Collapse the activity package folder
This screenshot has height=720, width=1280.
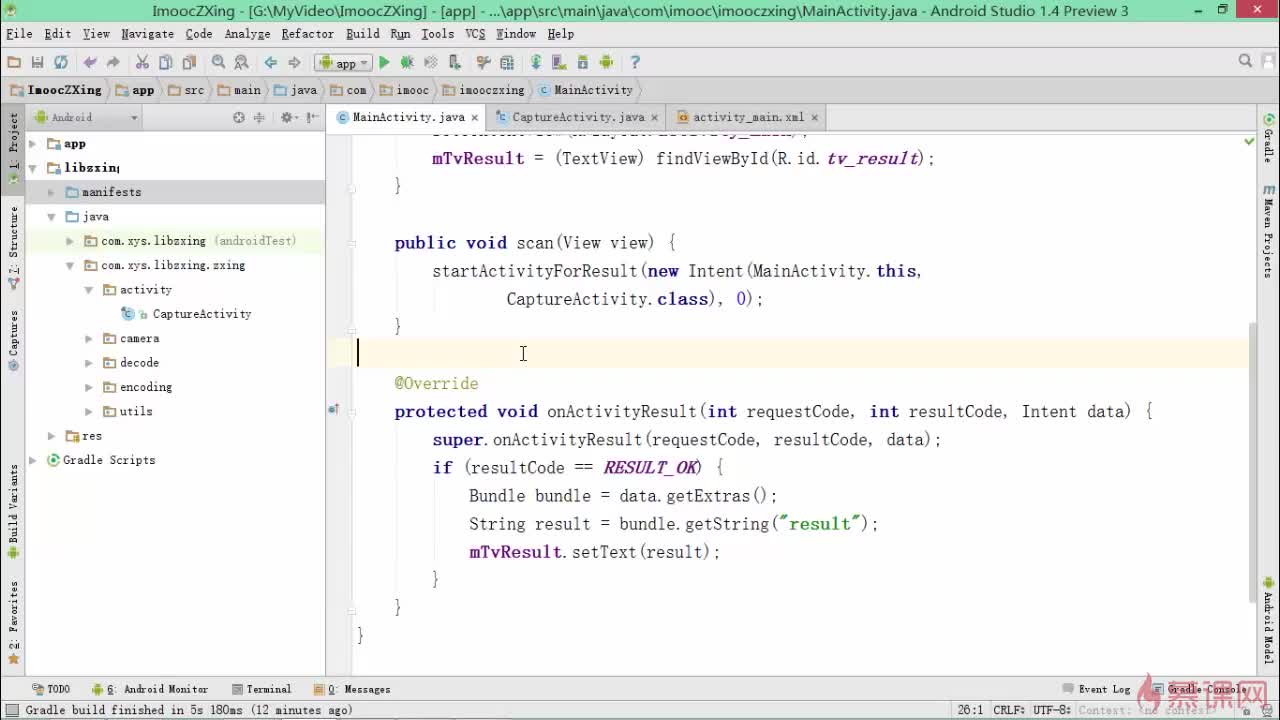[x=89, y=290]
